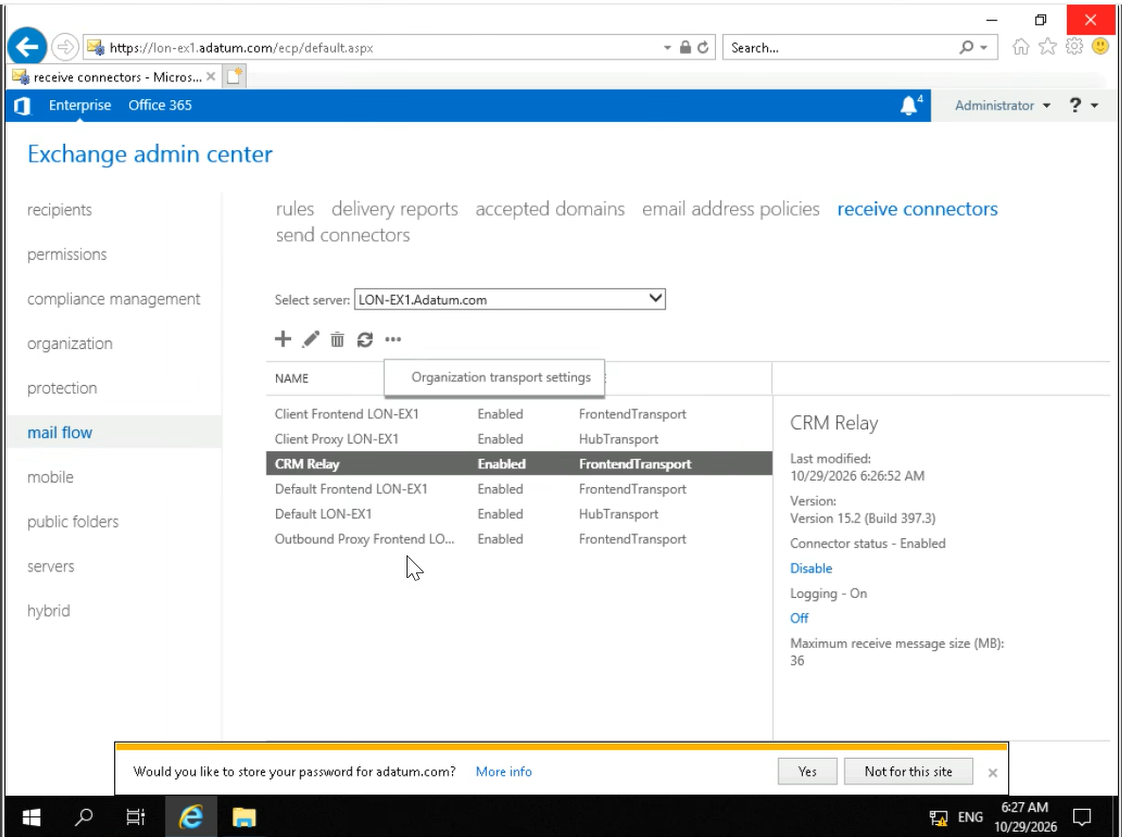Open email address policies tab

731,209
